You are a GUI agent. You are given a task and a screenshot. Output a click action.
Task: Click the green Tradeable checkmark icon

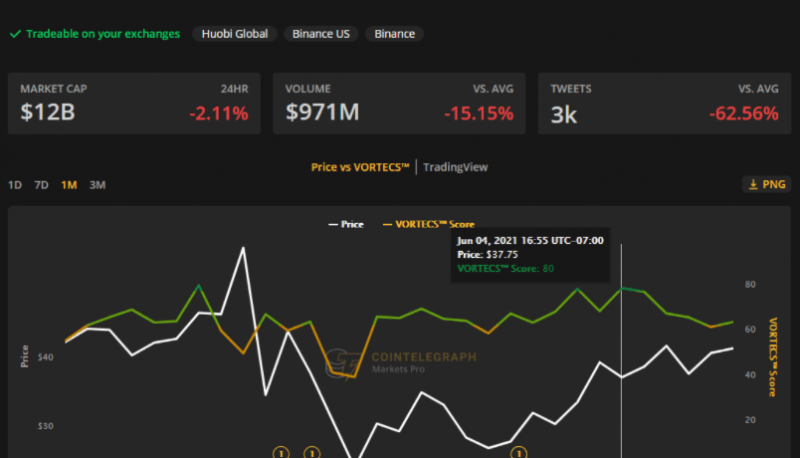point(15,34)
